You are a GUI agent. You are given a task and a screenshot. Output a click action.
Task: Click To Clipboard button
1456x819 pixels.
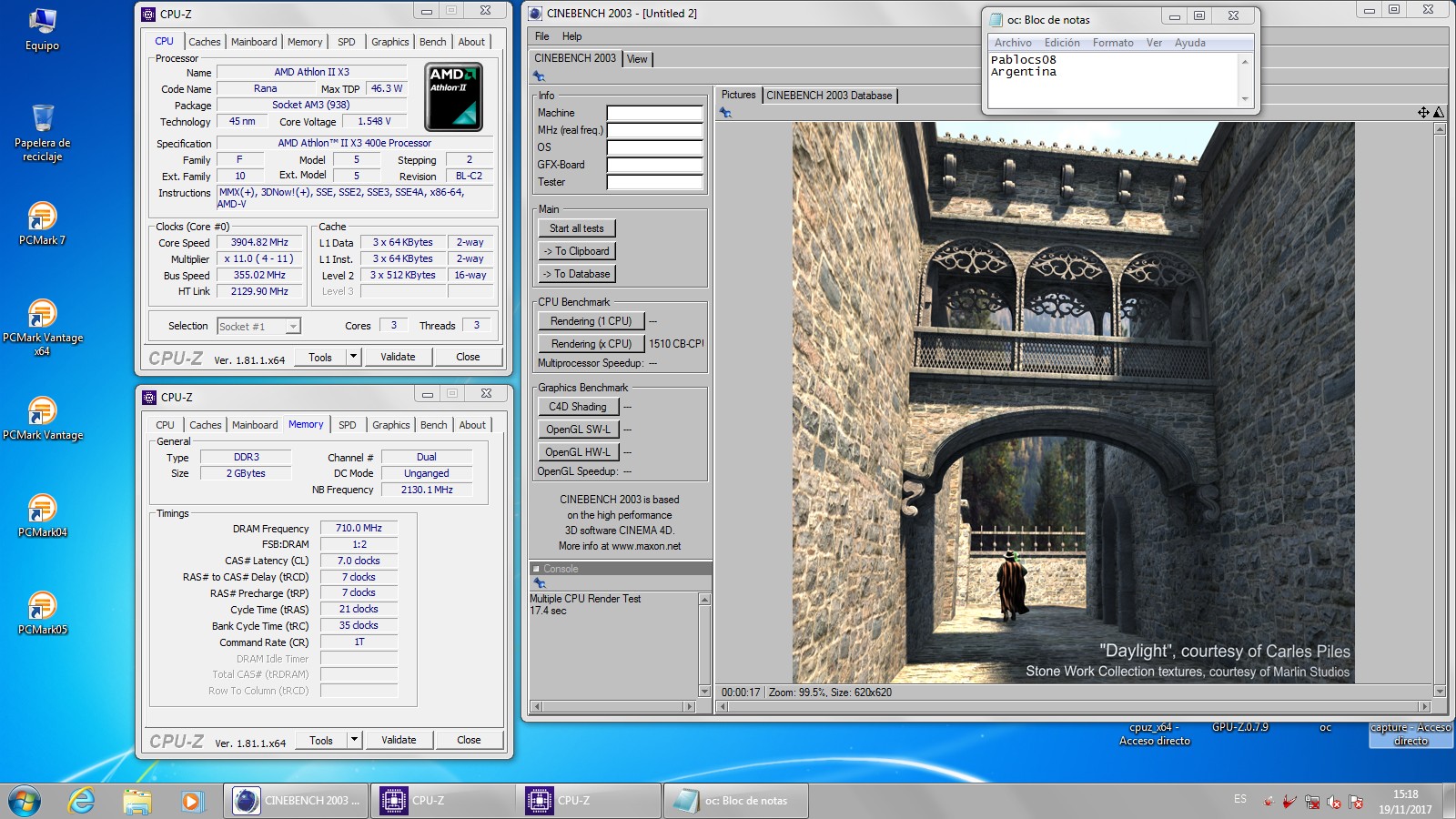(577, 251)
